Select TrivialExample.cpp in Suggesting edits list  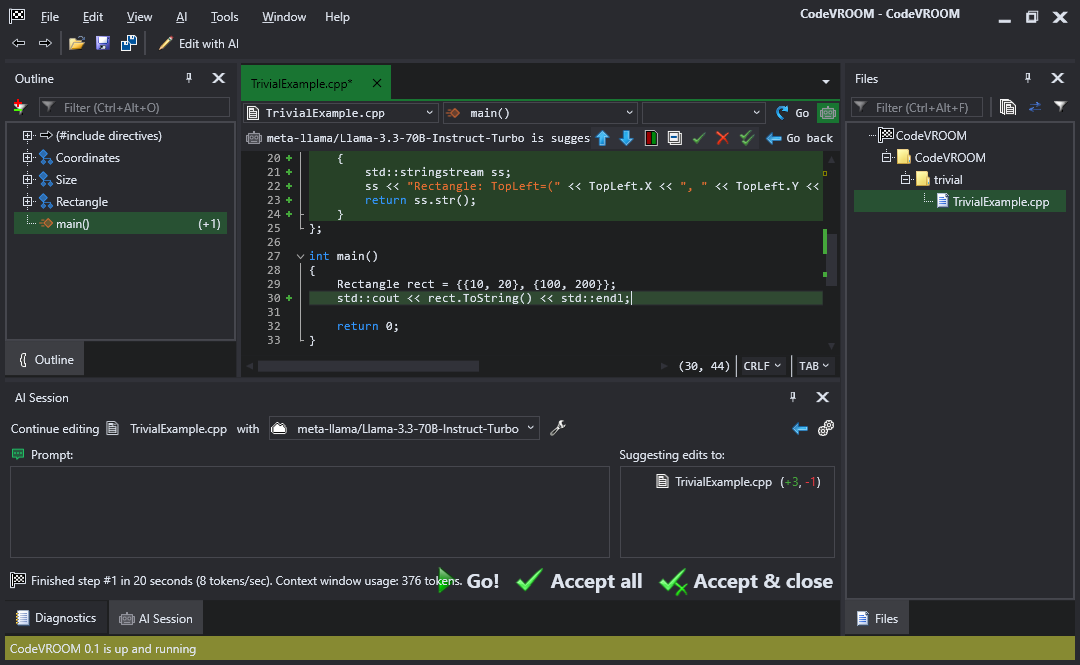pyautogui.click(x=738, y=482)
